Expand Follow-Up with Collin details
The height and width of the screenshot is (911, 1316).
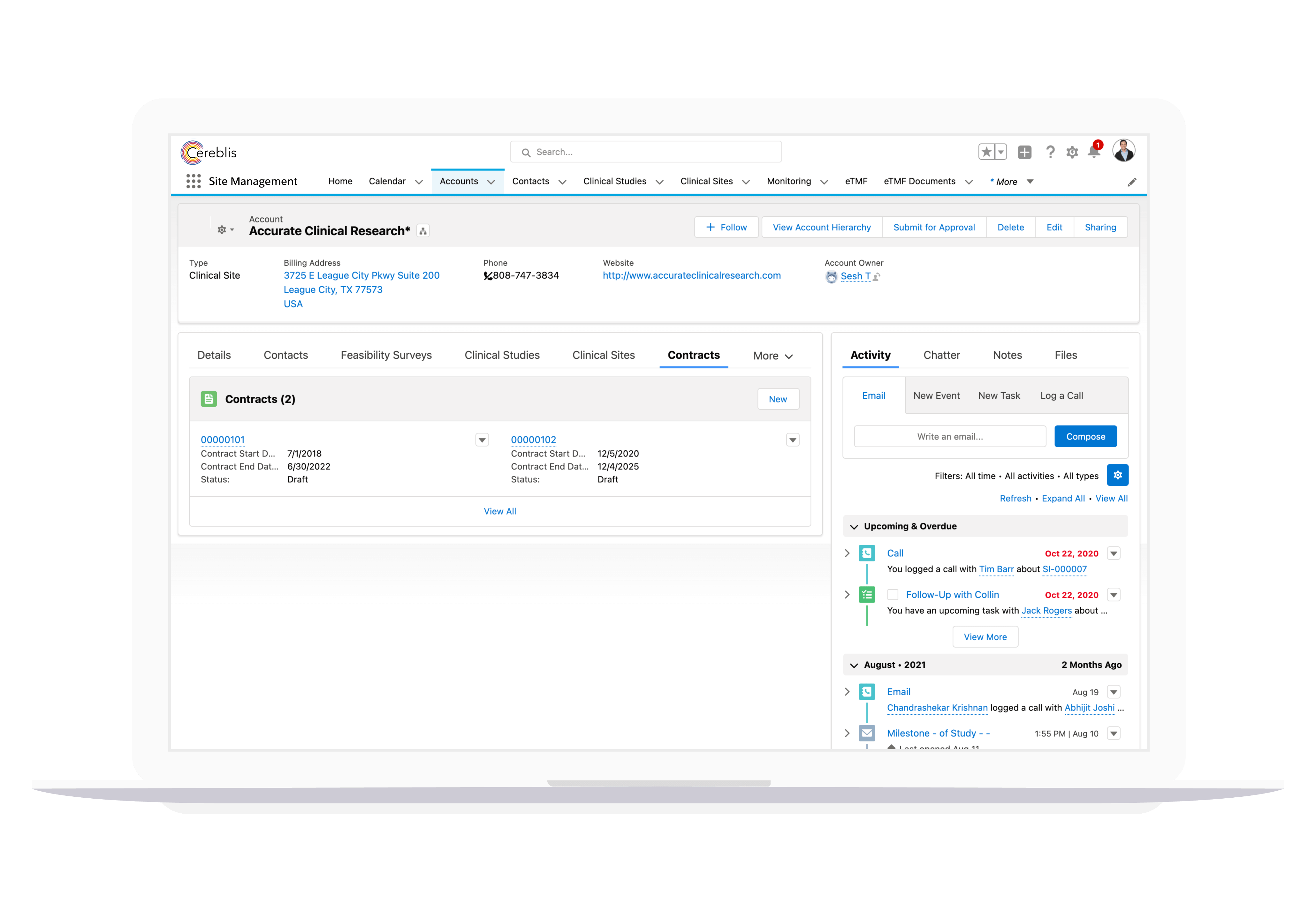click(847, 595)
